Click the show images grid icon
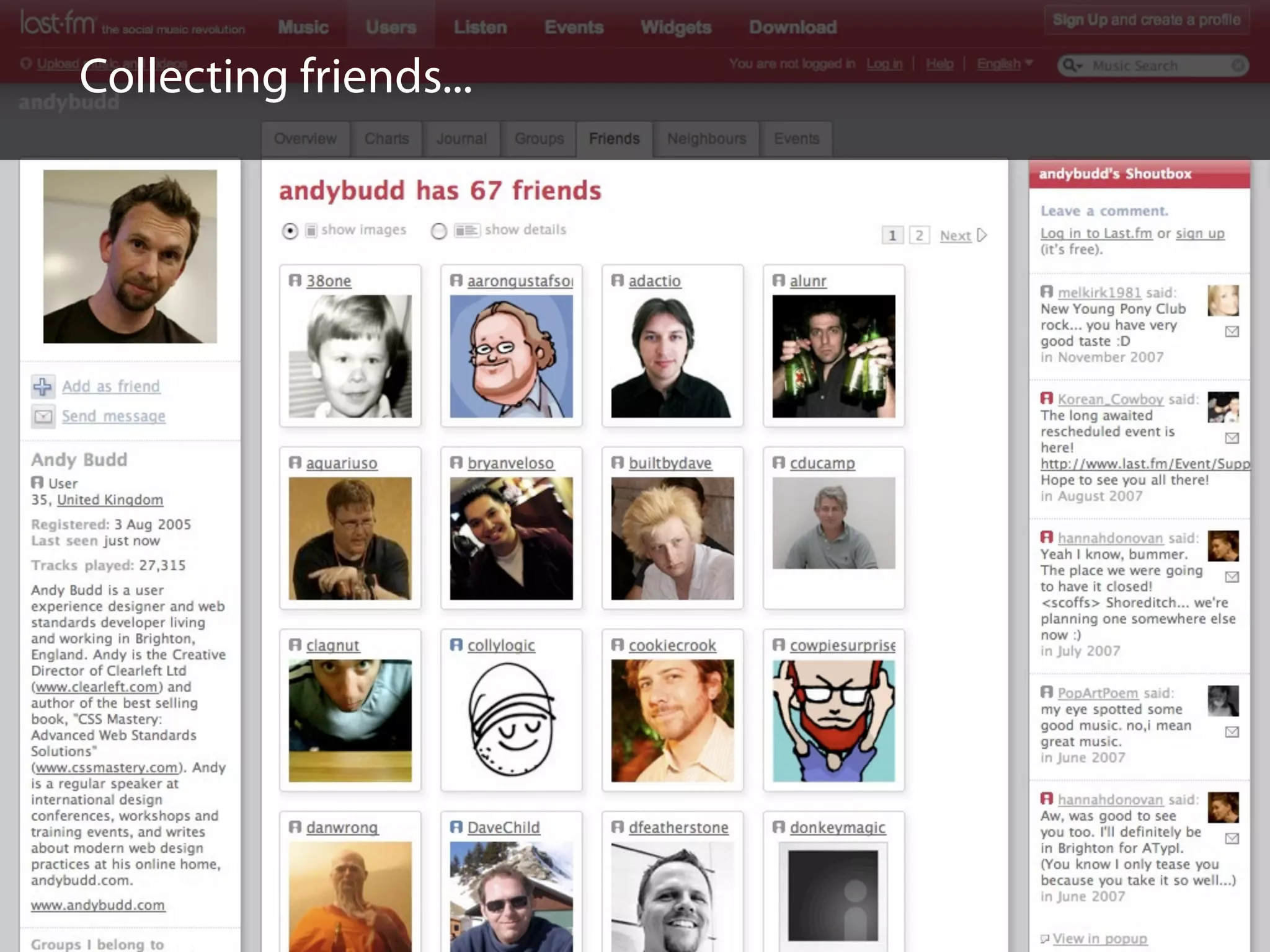This screenshot has height=952, width=1270. (311, 231)
